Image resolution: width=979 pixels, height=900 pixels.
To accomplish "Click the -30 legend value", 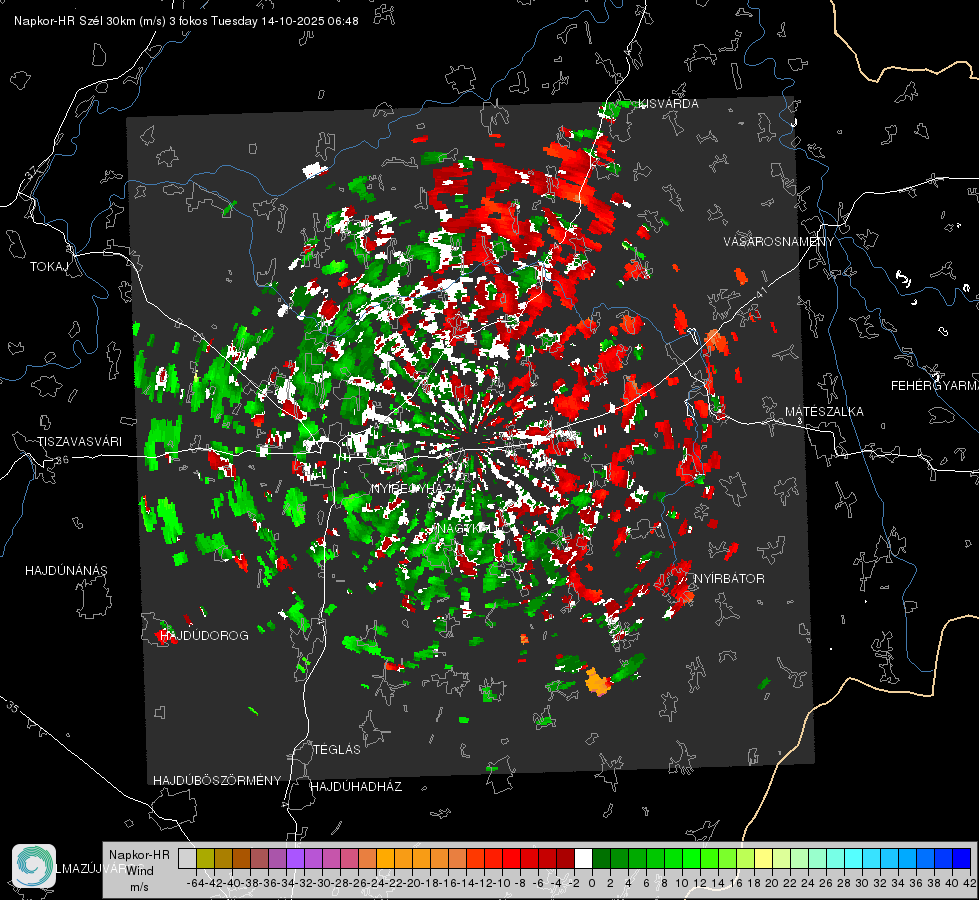I will 322,883.
